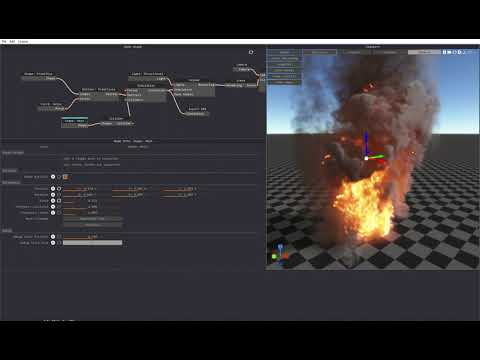
Task: Open the Edit menu
Action: [x=12, y=42]
